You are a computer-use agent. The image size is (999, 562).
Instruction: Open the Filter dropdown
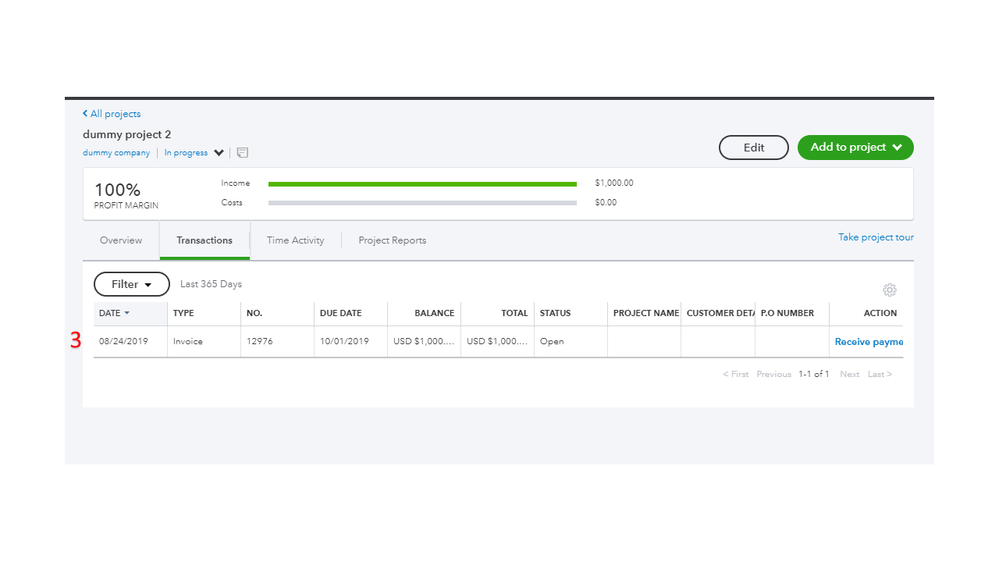(132, 284)
